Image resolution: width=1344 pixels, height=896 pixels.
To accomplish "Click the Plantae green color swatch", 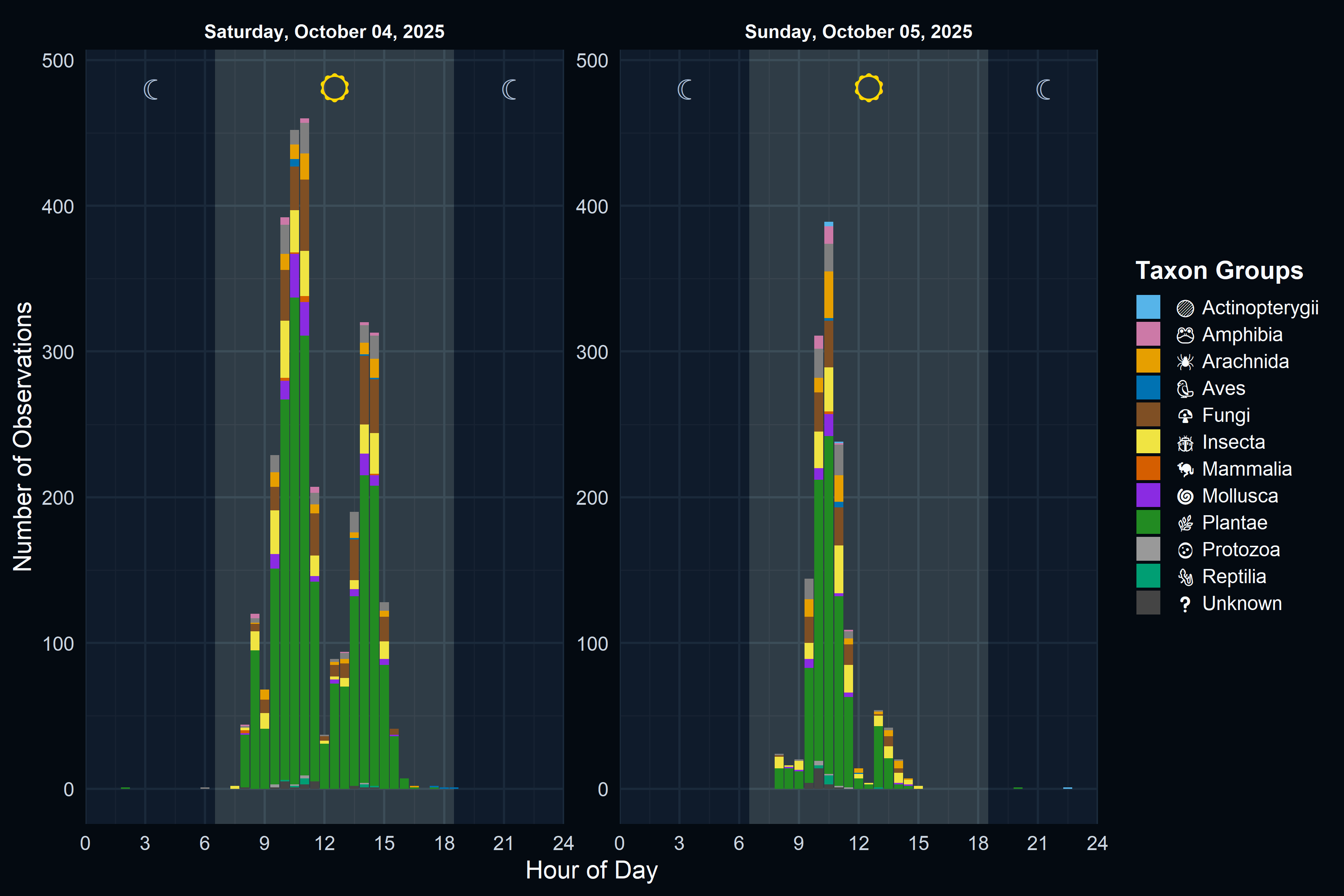I will pyautogui.click(x=1148, y=522).
